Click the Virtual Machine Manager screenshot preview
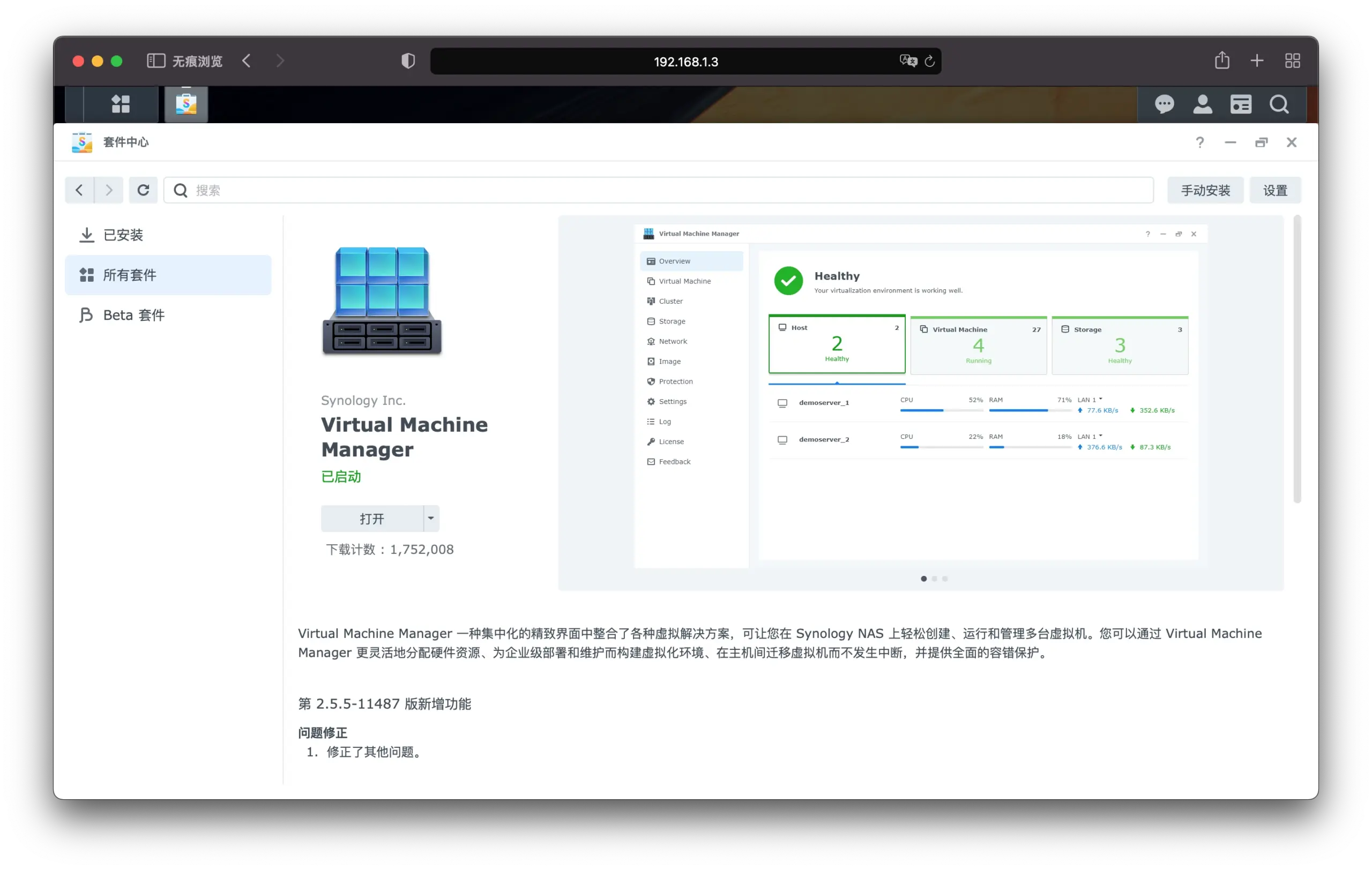 point(921,396)
